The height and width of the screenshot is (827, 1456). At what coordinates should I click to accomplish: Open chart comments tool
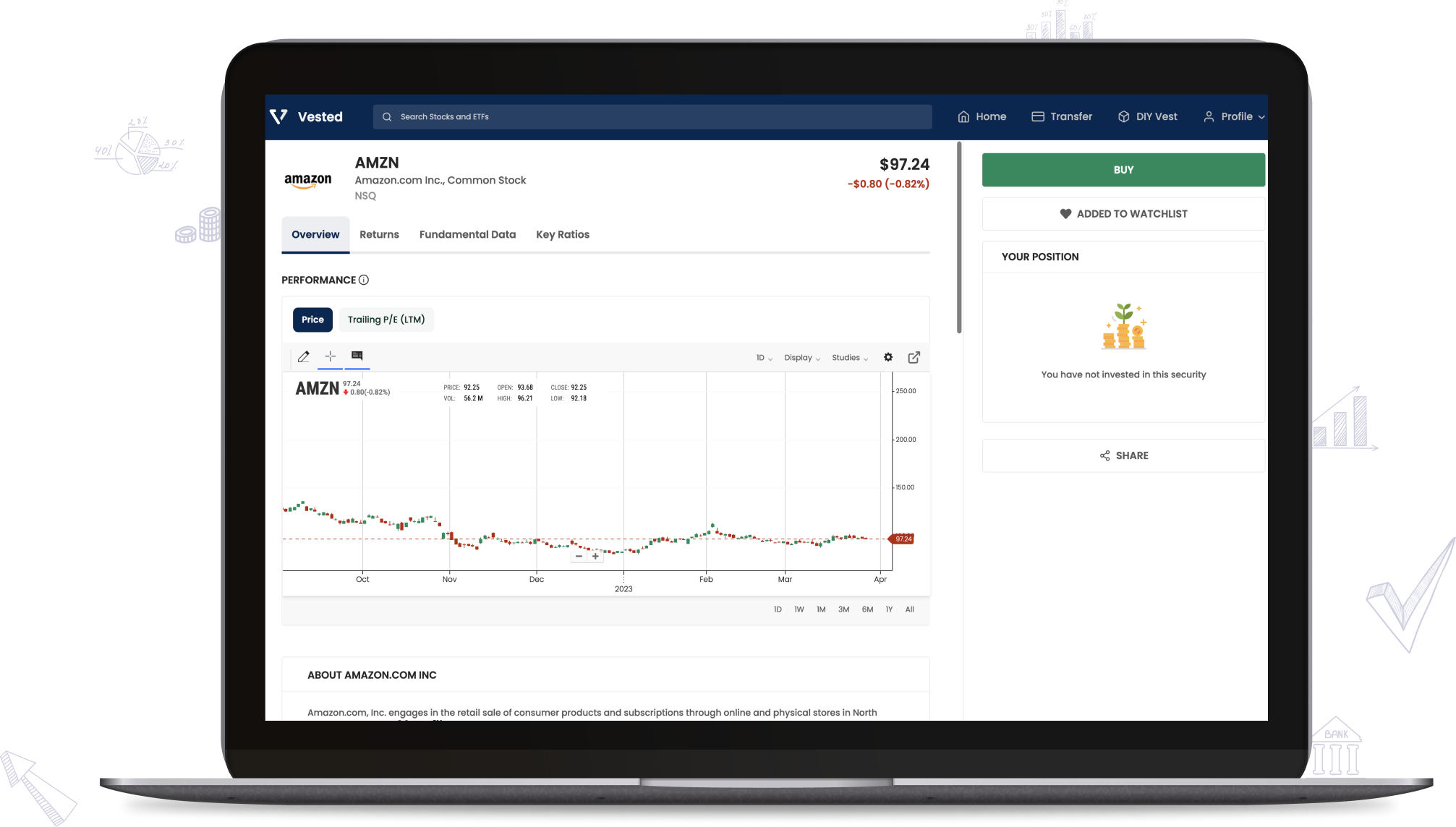(357, 356)
